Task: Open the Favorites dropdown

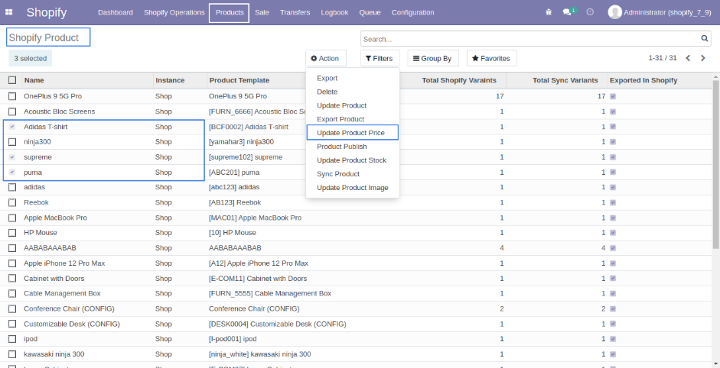Action: (491, 58)
